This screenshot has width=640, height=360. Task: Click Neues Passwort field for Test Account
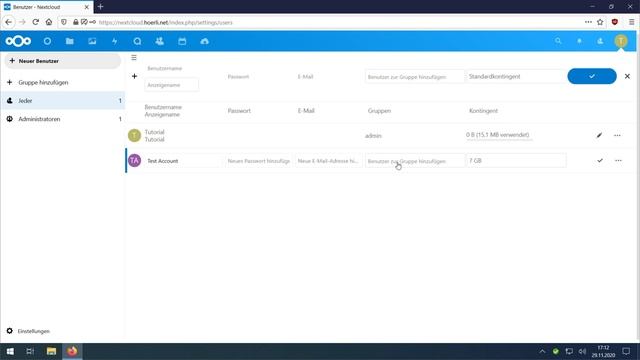point(258,161)
